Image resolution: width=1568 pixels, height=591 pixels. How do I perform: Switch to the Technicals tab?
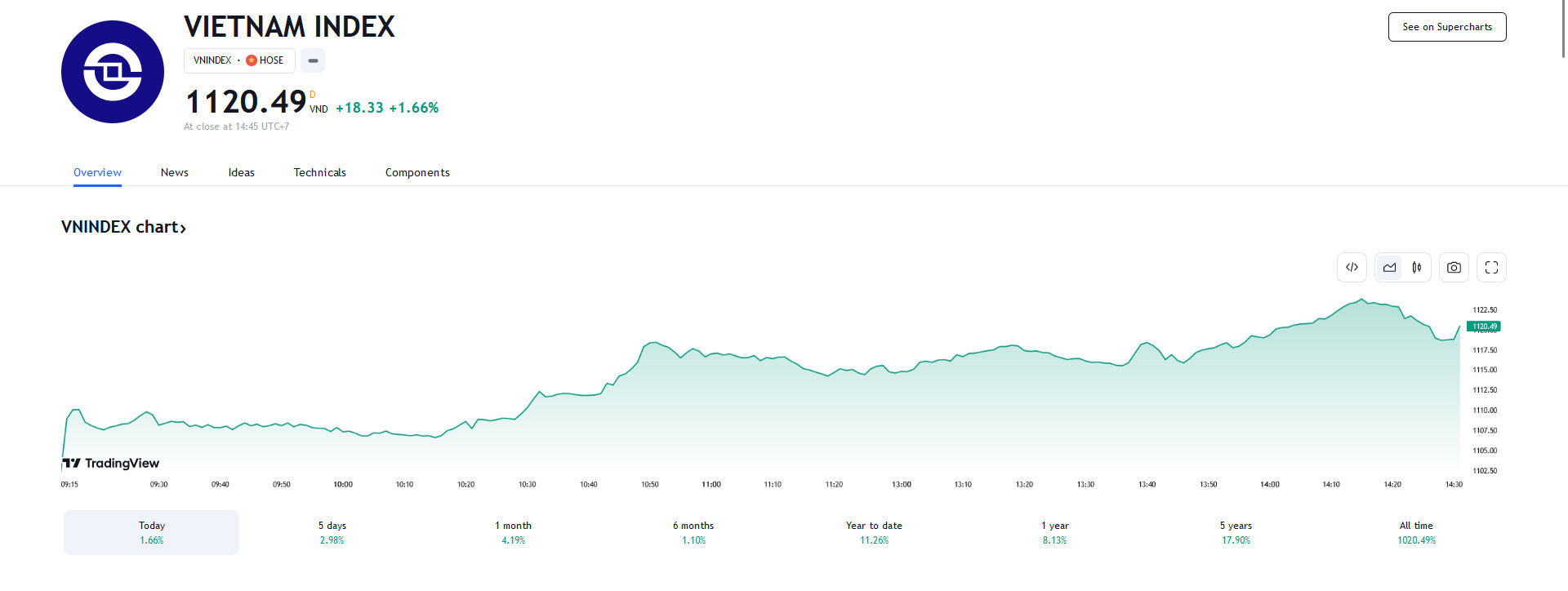[x=319, y=172]
